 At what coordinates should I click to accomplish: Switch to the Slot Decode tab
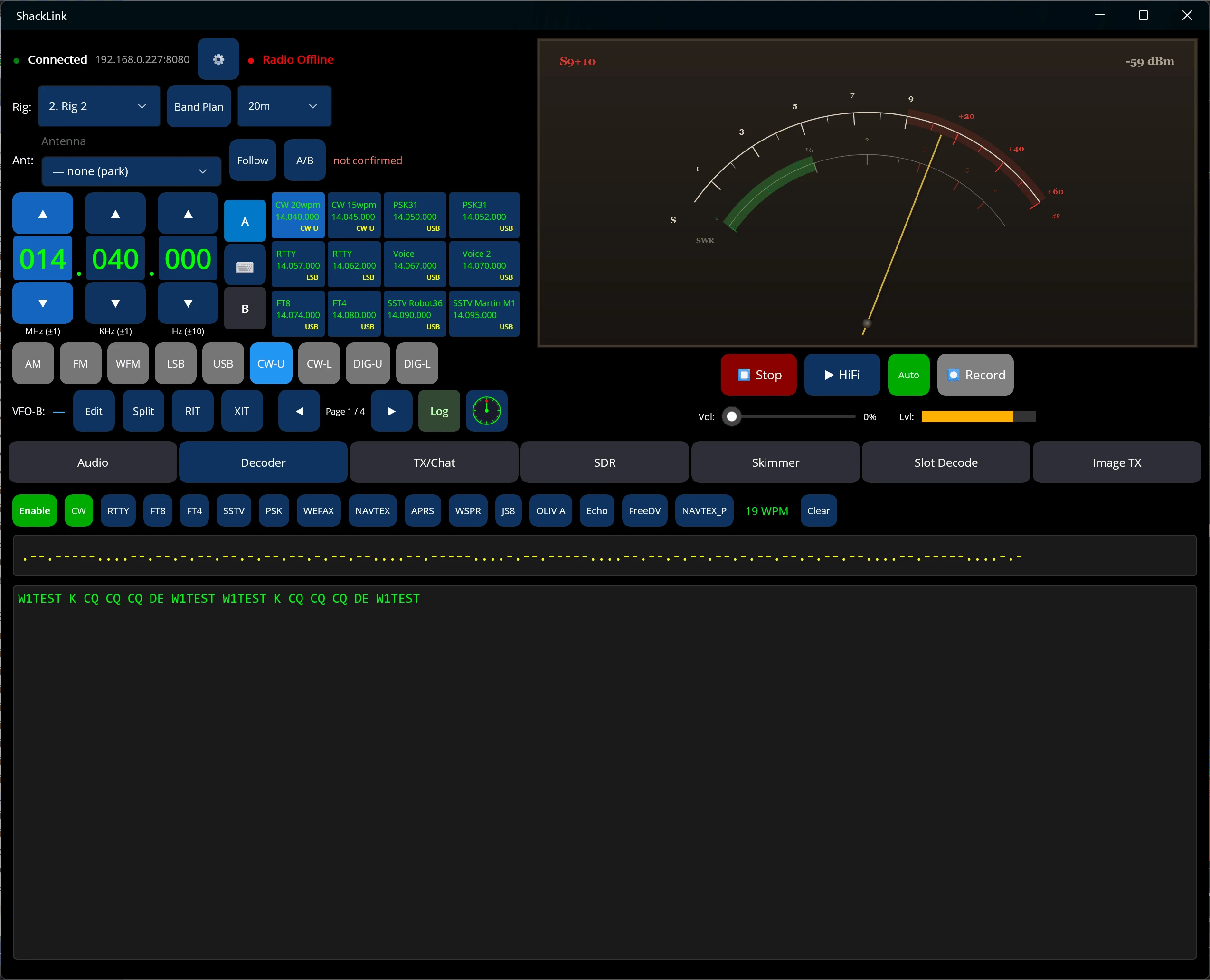[x=946, y=462]
